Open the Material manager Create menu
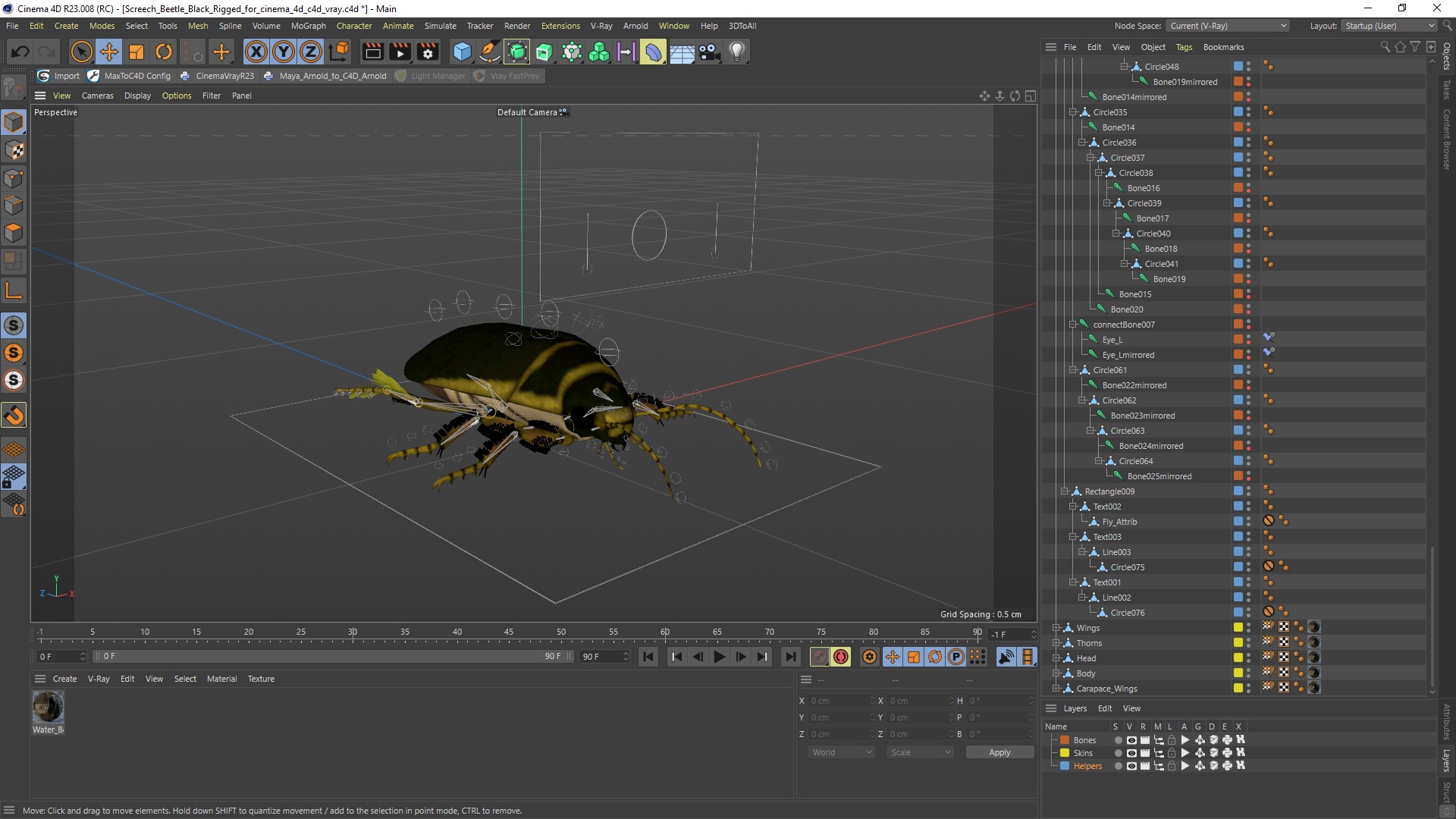Screen dimensions: 1456x819 (64, 679)
